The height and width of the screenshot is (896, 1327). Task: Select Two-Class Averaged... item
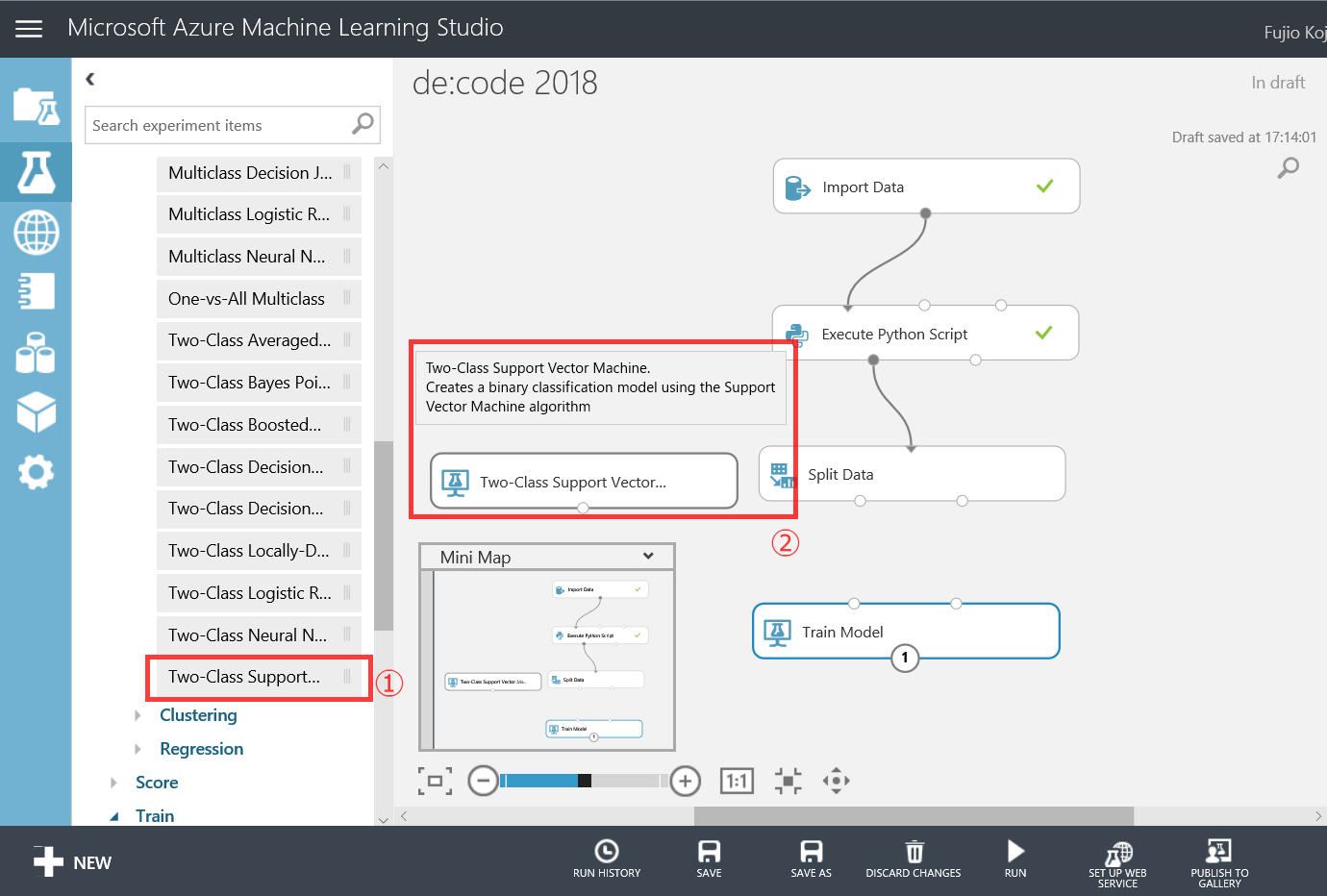click(x=259, y=340)
